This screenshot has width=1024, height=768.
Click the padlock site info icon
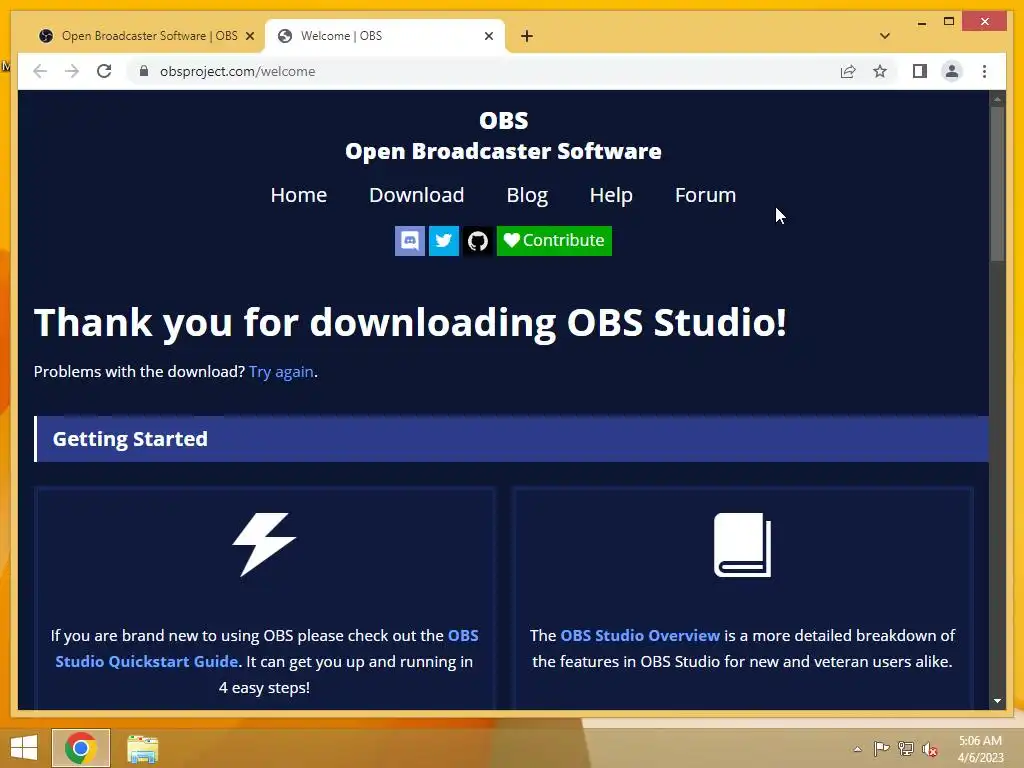pos(144,71)
